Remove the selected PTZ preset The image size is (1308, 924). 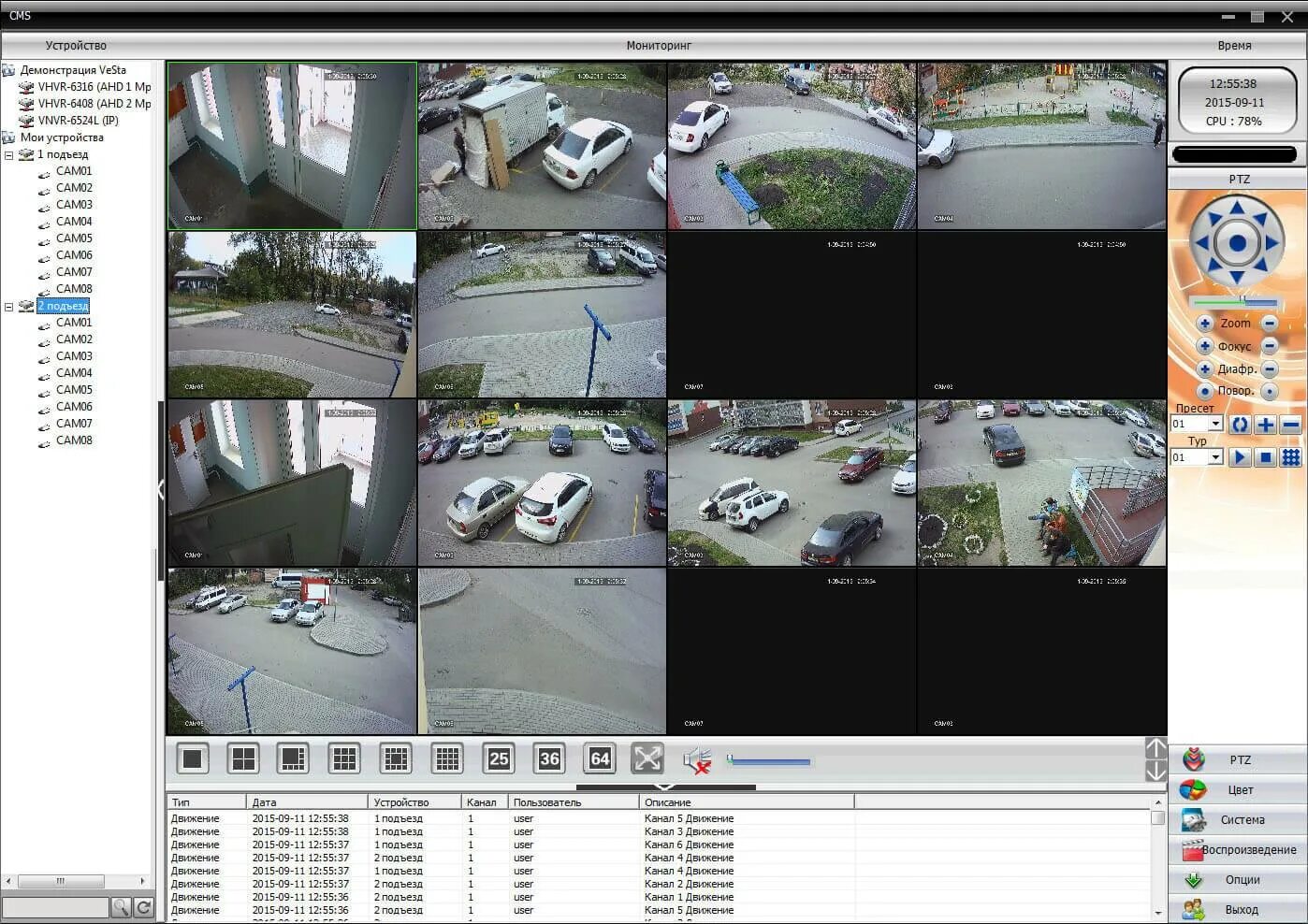click(x=1291, y=425)
